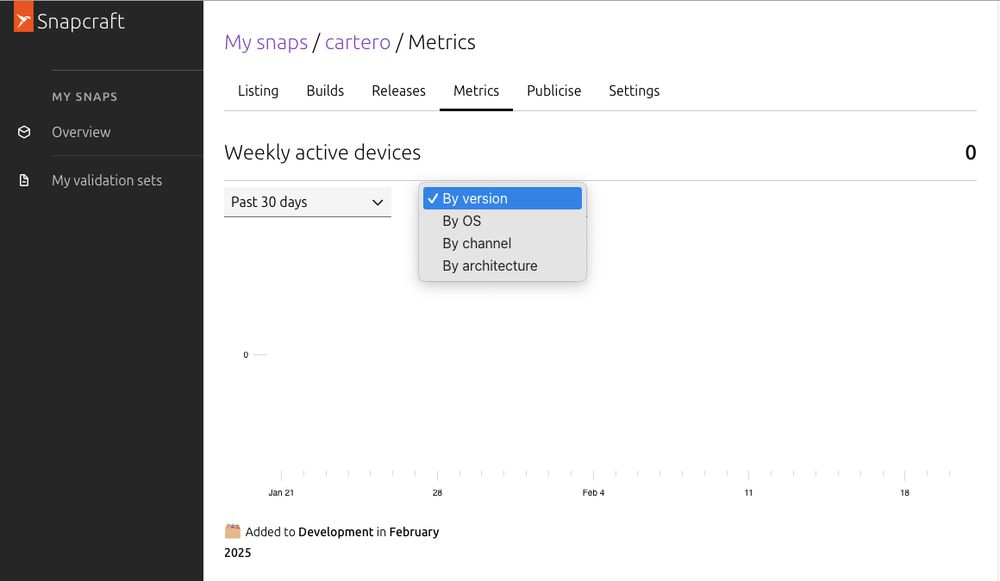Choose By OS from the dropdown list
Screen dimensions: 1000x581
coord(462,221)
